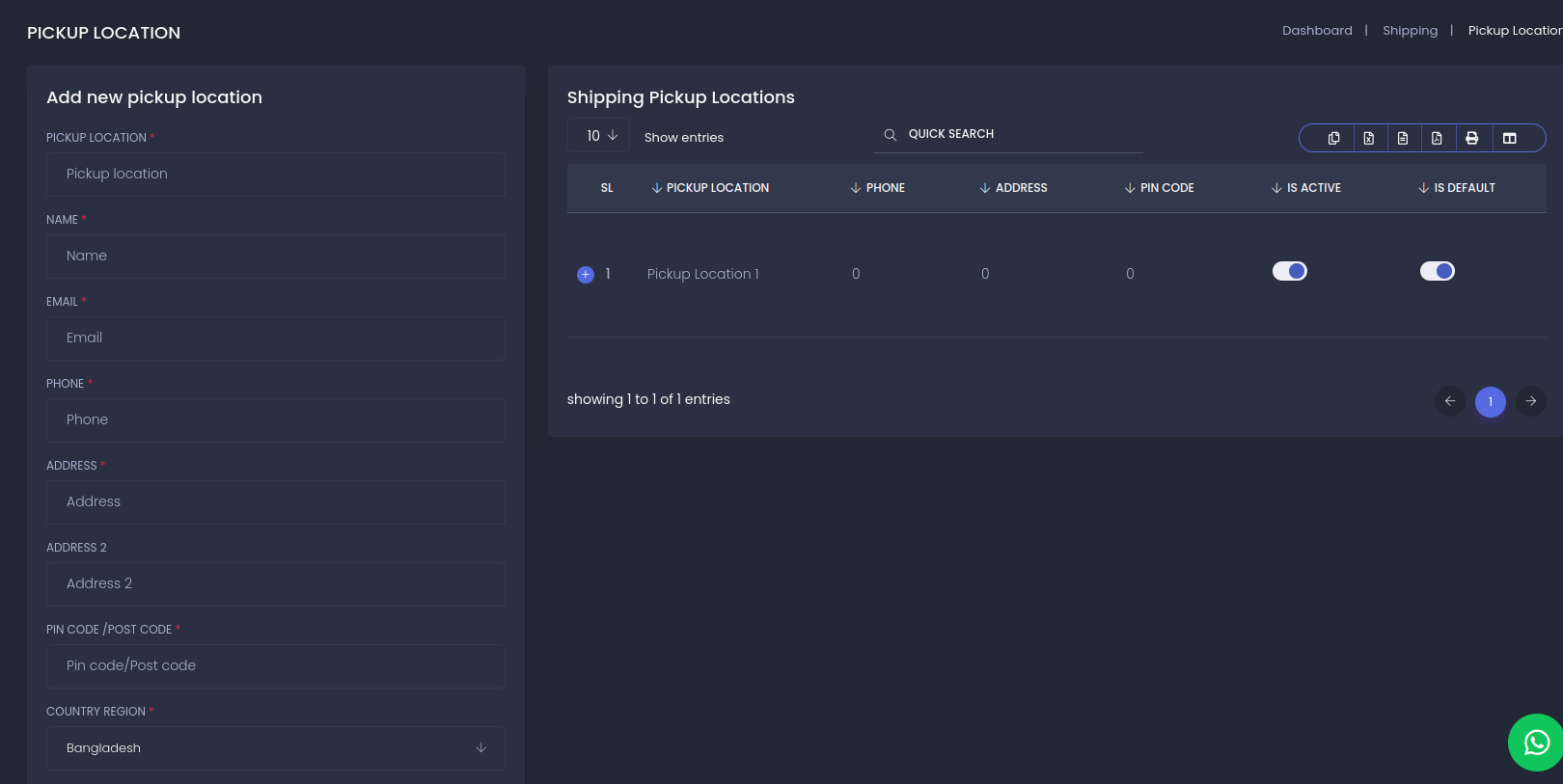1563x784 pixels.
Task: Copy table data with the copy icon
Action: point(1333,138)
